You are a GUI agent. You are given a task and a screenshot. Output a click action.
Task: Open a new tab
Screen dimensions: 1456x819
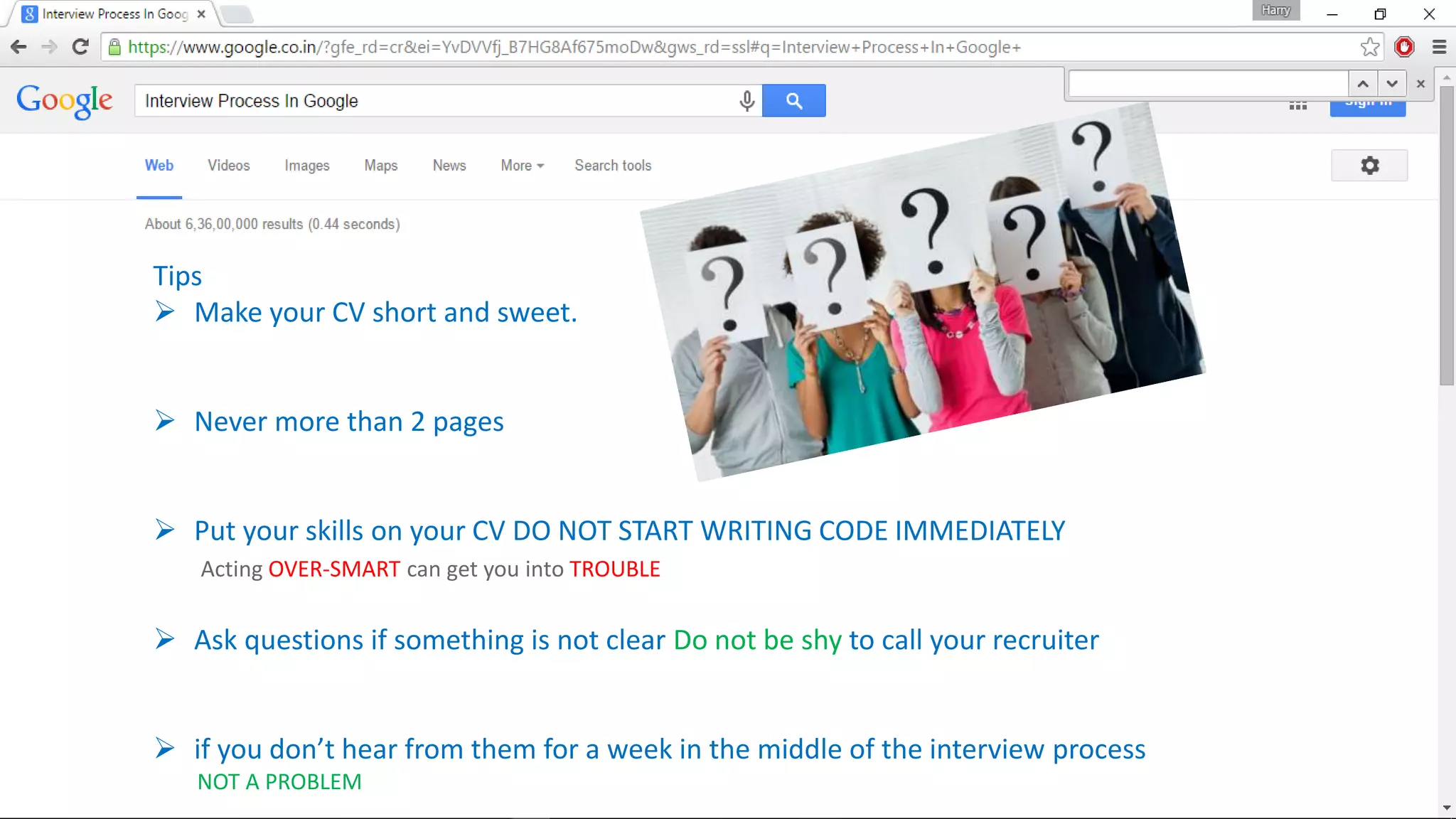pos(236,14)
